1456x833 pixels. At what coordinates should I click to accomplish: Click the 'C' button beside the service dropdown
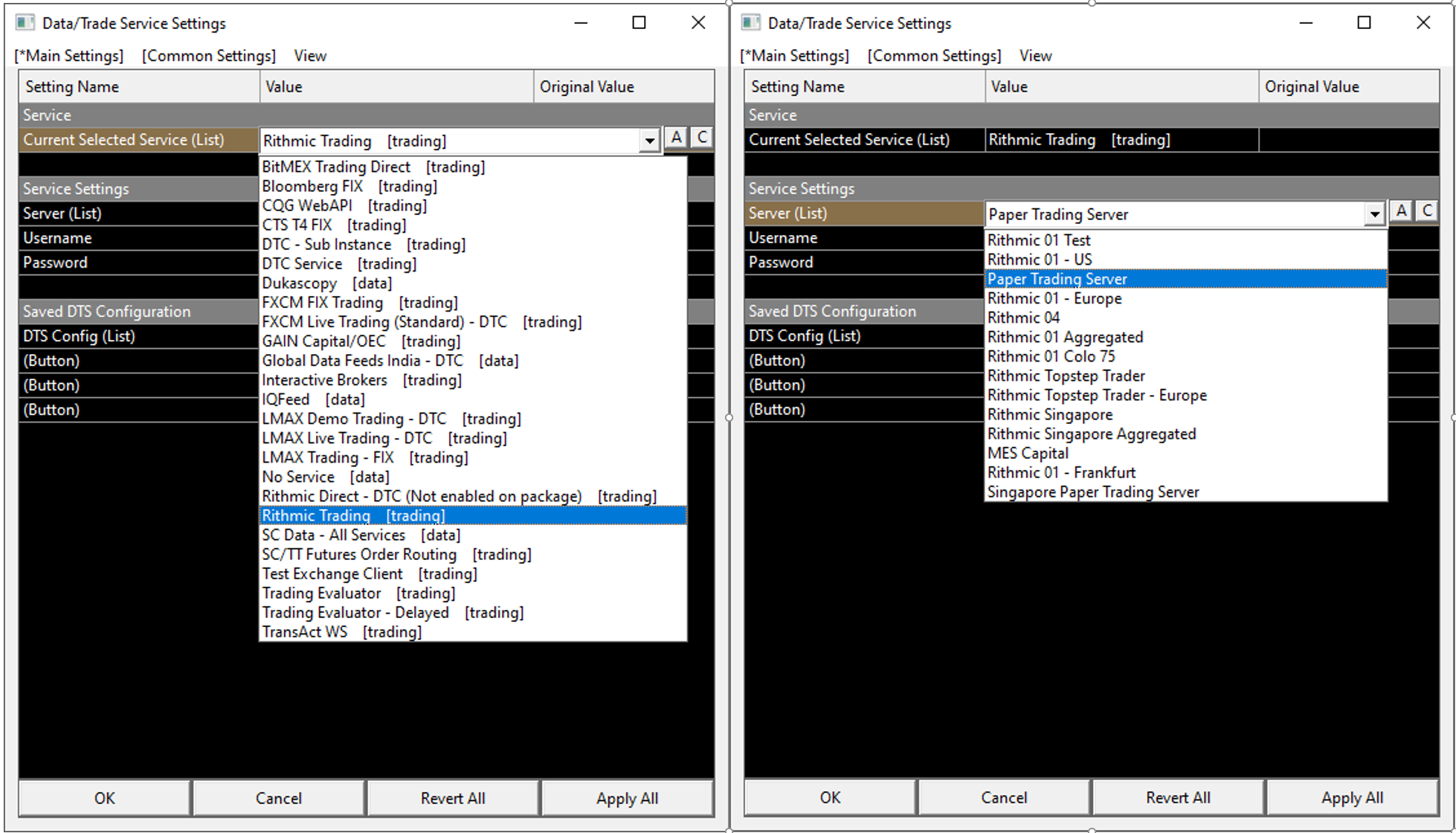[702, 138]
